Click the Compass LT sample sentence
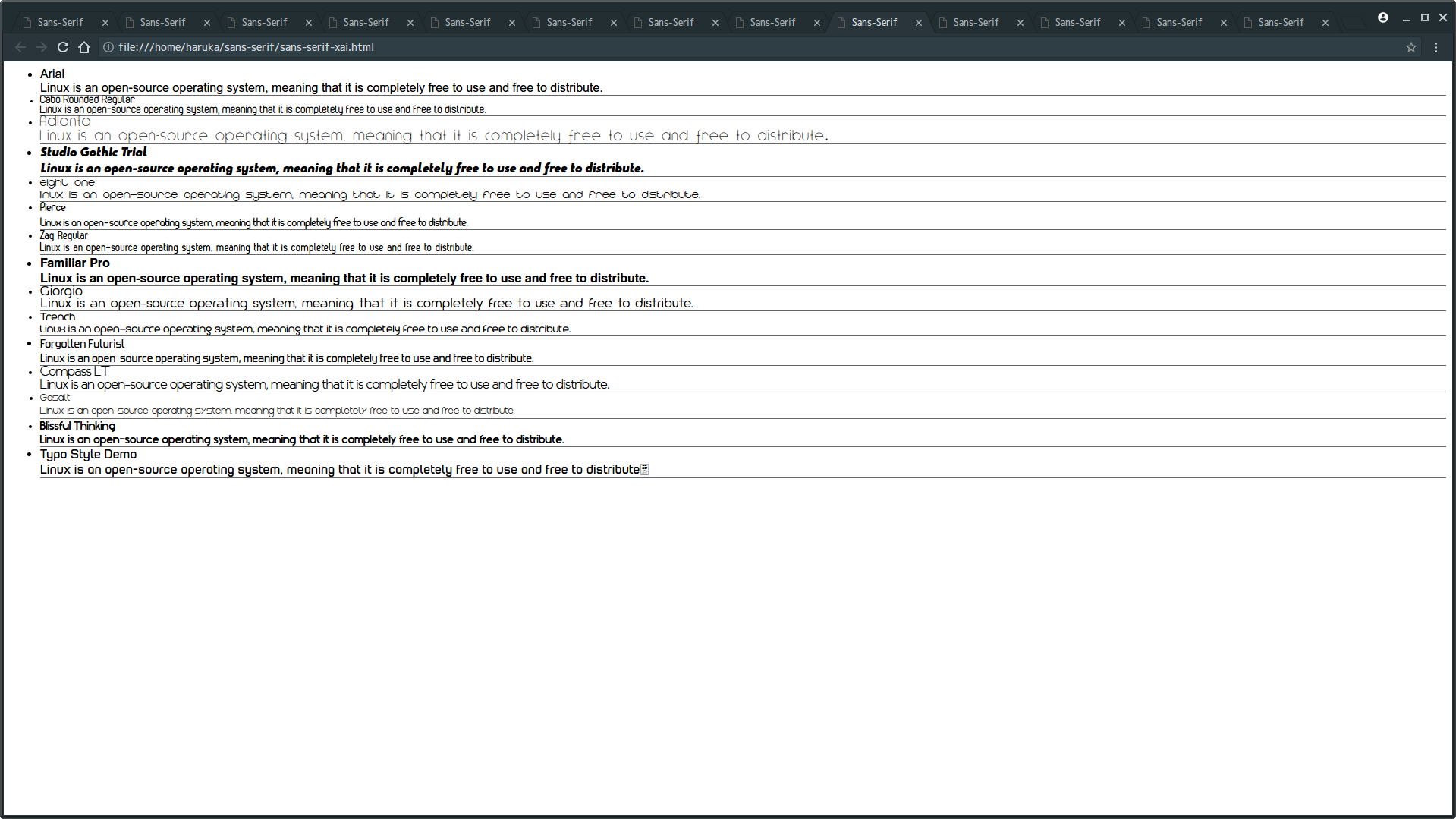Viewport: 1456px width, 819px height. [325, 384]
